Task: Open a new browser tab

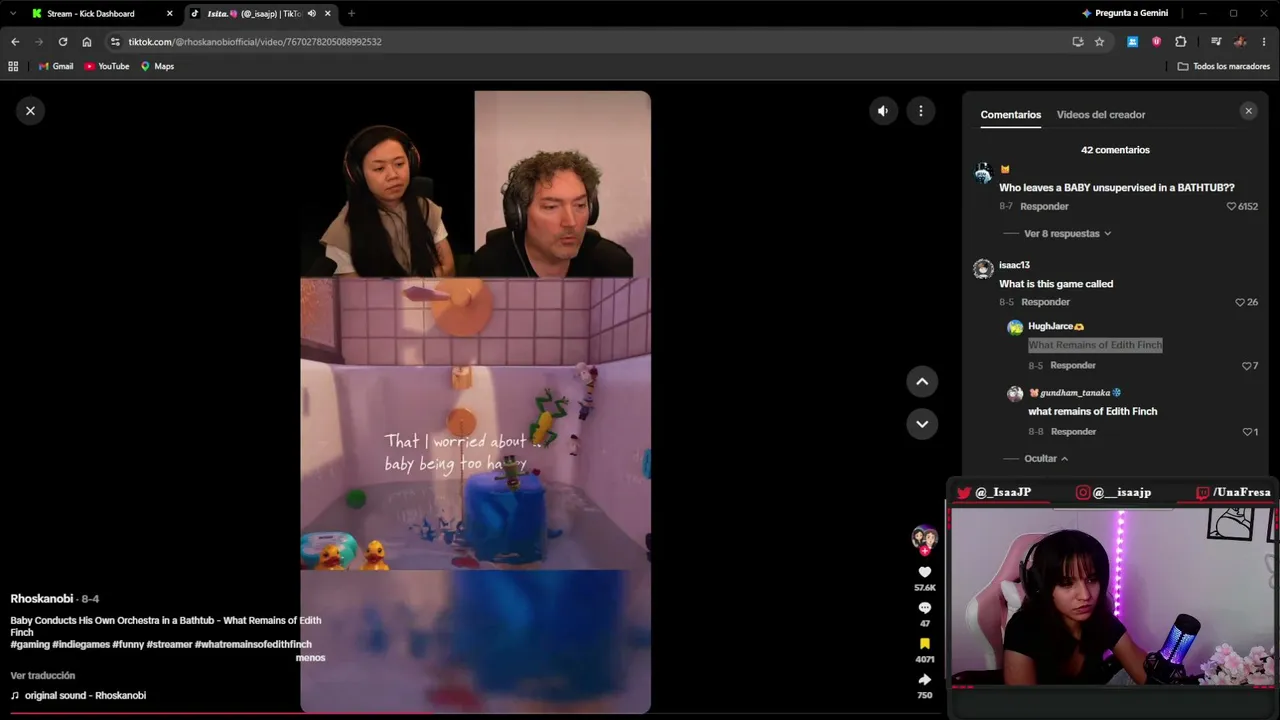Action: pos(351,14)
